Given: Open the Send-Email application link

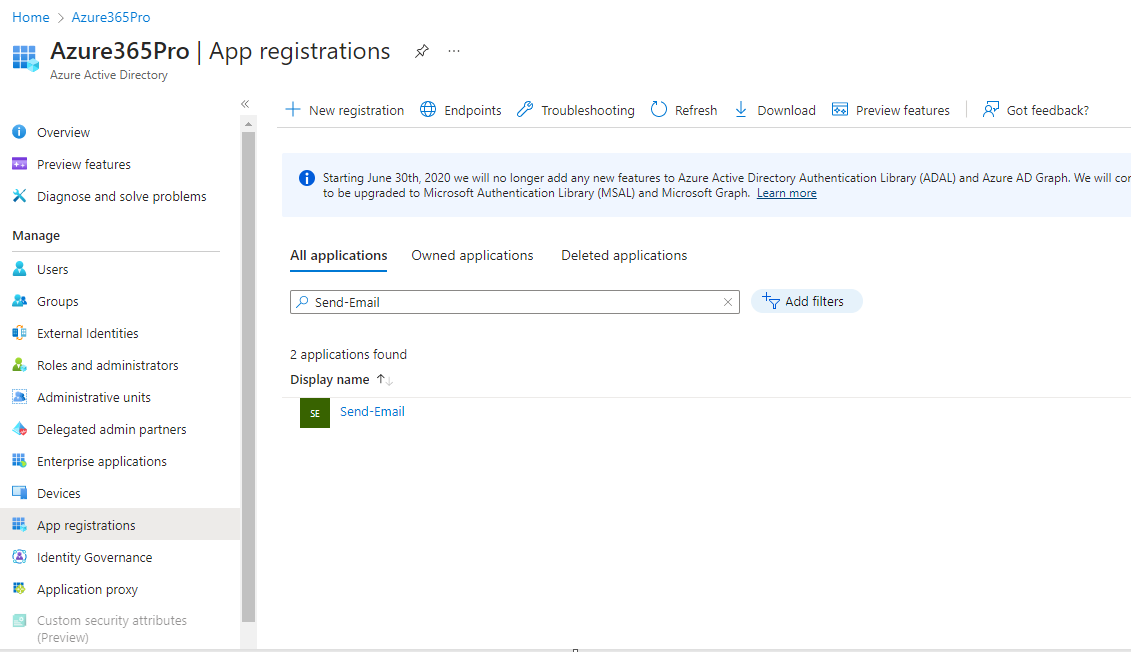Looking at the screenshot, I should (x=372, y=411).
